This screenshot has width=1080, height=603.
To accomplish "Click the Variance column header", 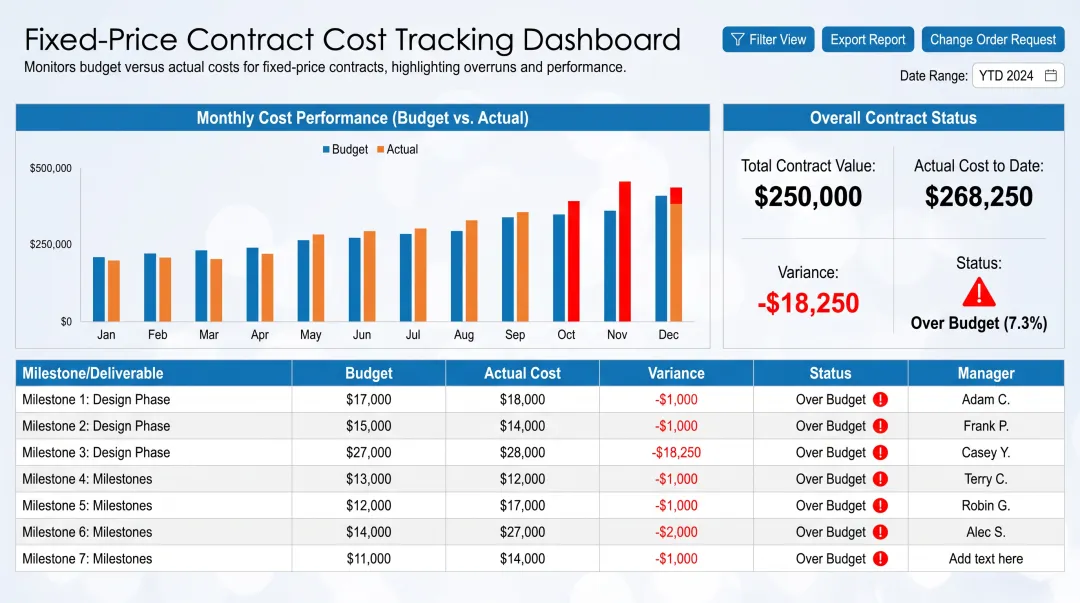I will [x=676, y=374].
